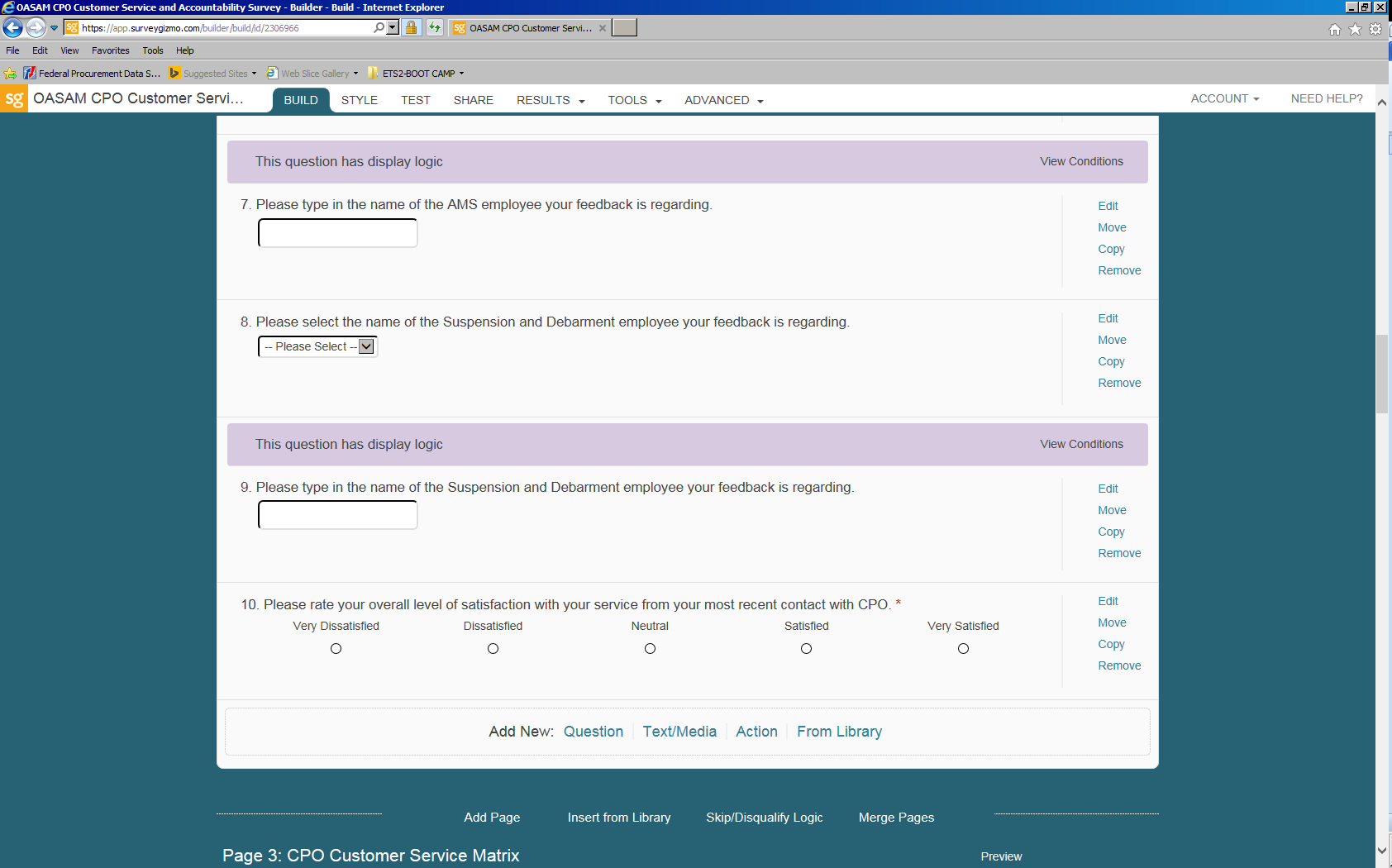Image resolution: width=1392 pixels, height=868 pixels.
Task: Click the NEED HELP? link
Action: click(x=1327, y=98)
